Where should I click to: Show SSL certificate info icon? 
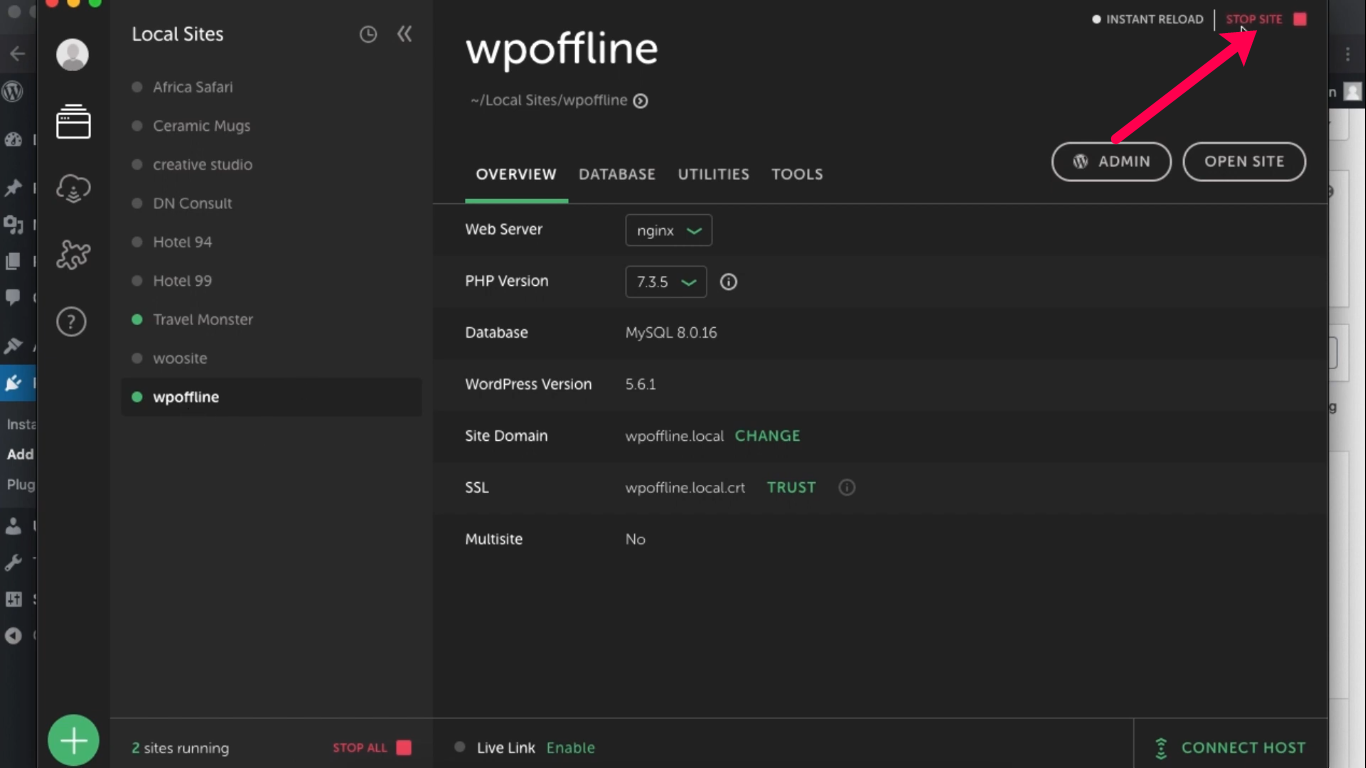847,488
